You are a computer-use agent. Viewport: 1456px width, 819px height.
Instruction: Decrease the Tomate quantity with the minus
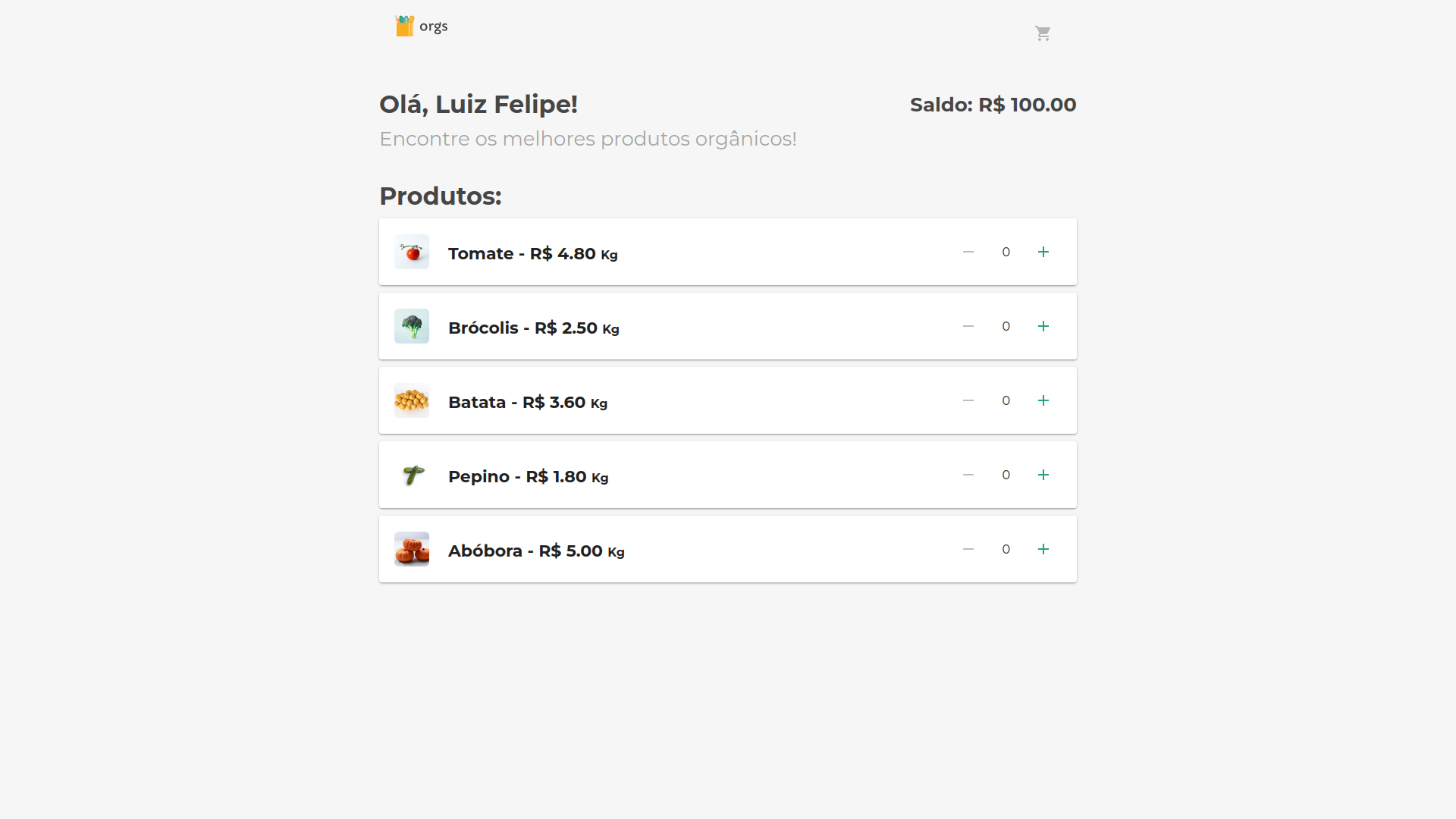968,252
